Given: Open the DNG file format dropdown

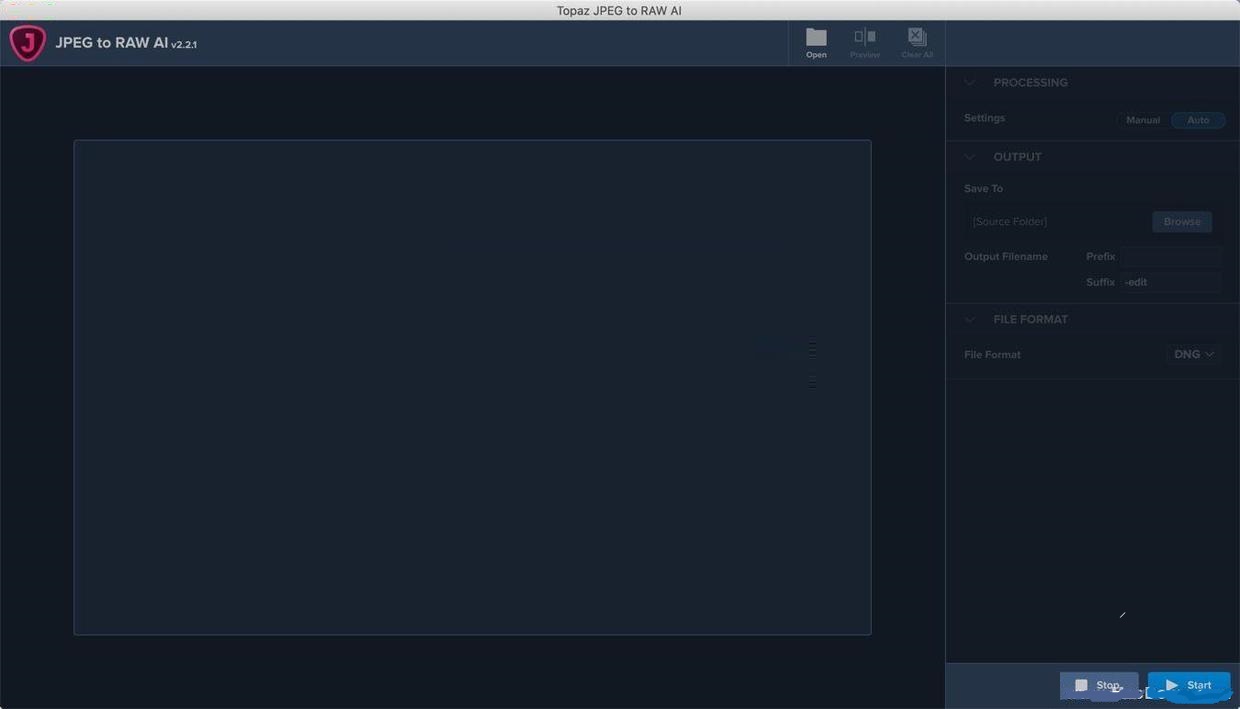Looking at the screenshot, I should (x=1194, y=354).
